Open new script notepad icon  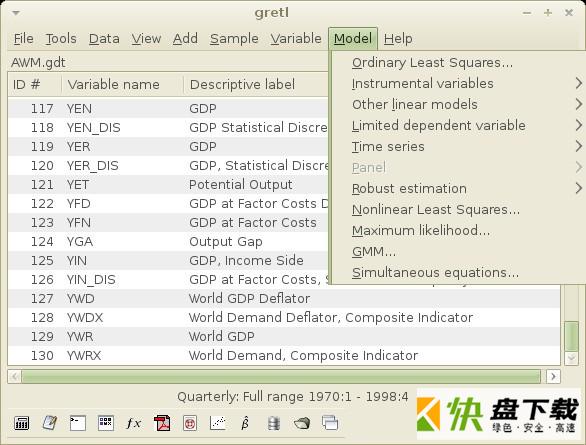point(50,423)
